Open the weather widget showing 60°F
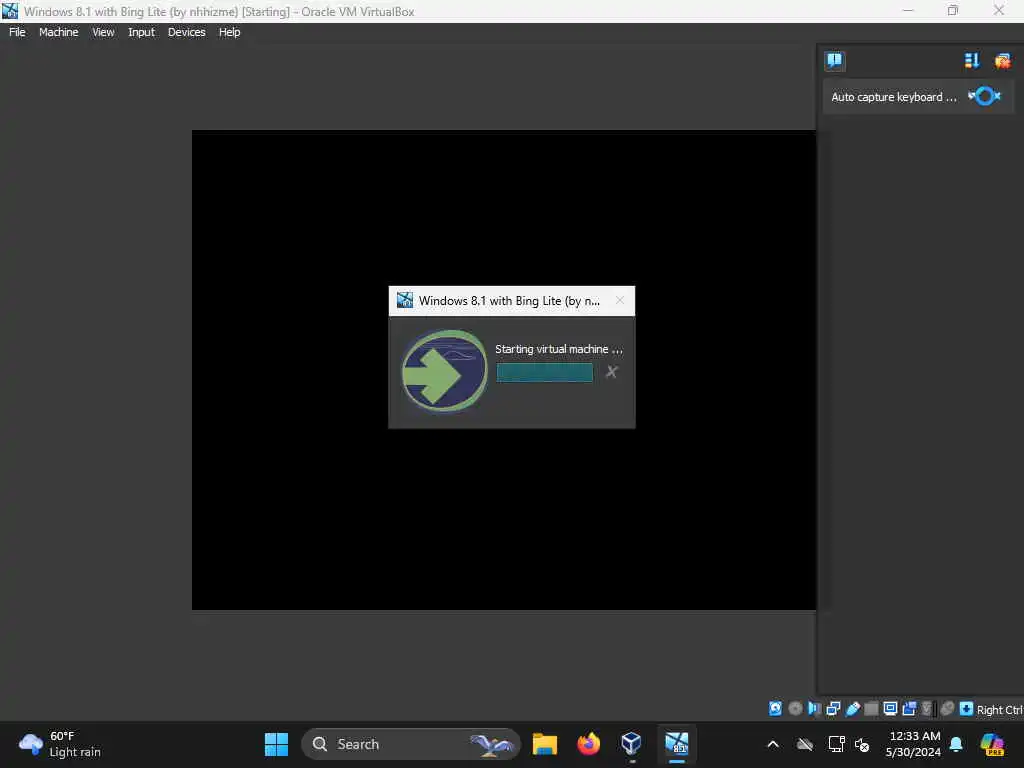The image size is (1024, 768). click(x=60, y=744)
